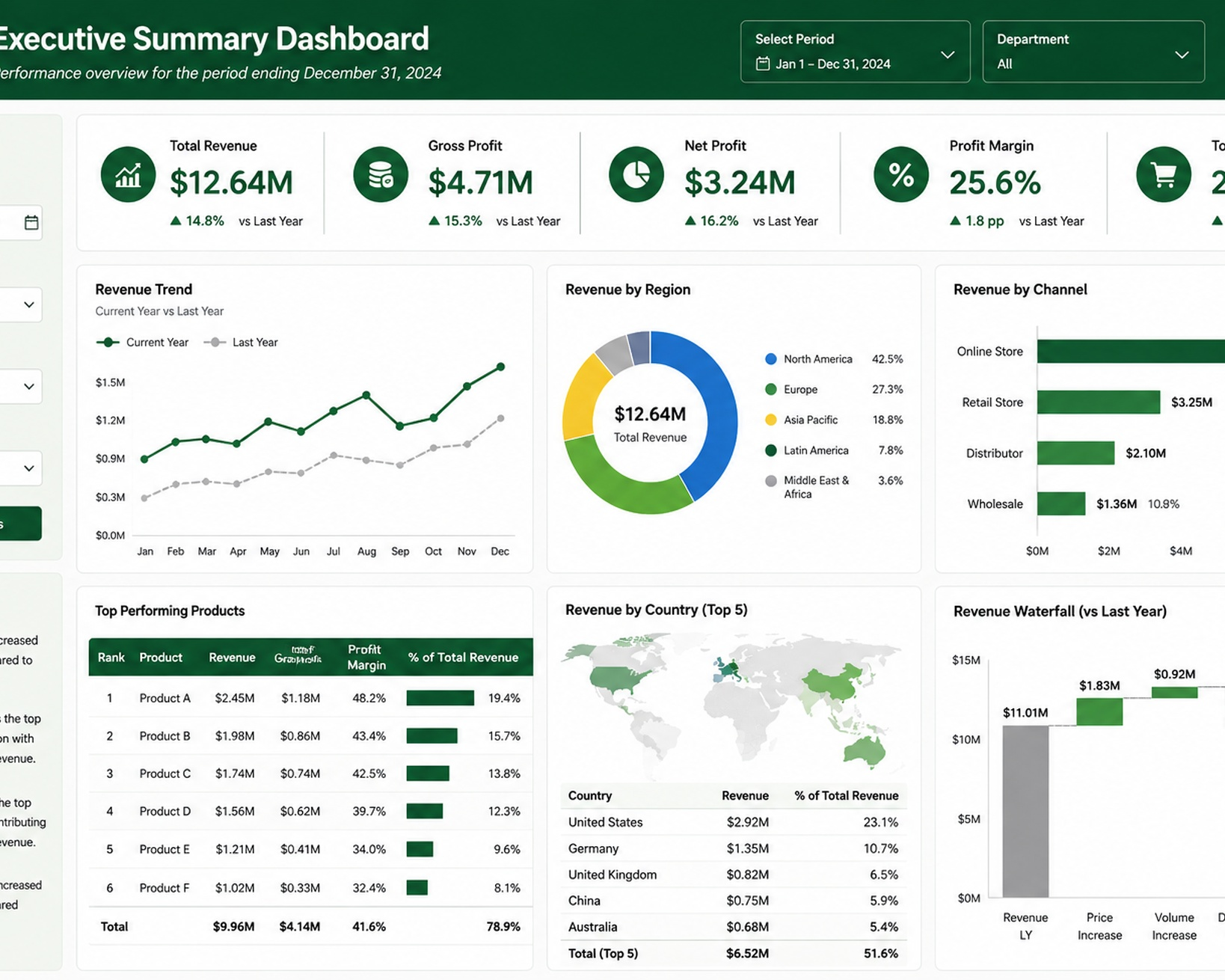
Task: Toggle the Current Year legend entry
Action: click(x=143, y=342)
